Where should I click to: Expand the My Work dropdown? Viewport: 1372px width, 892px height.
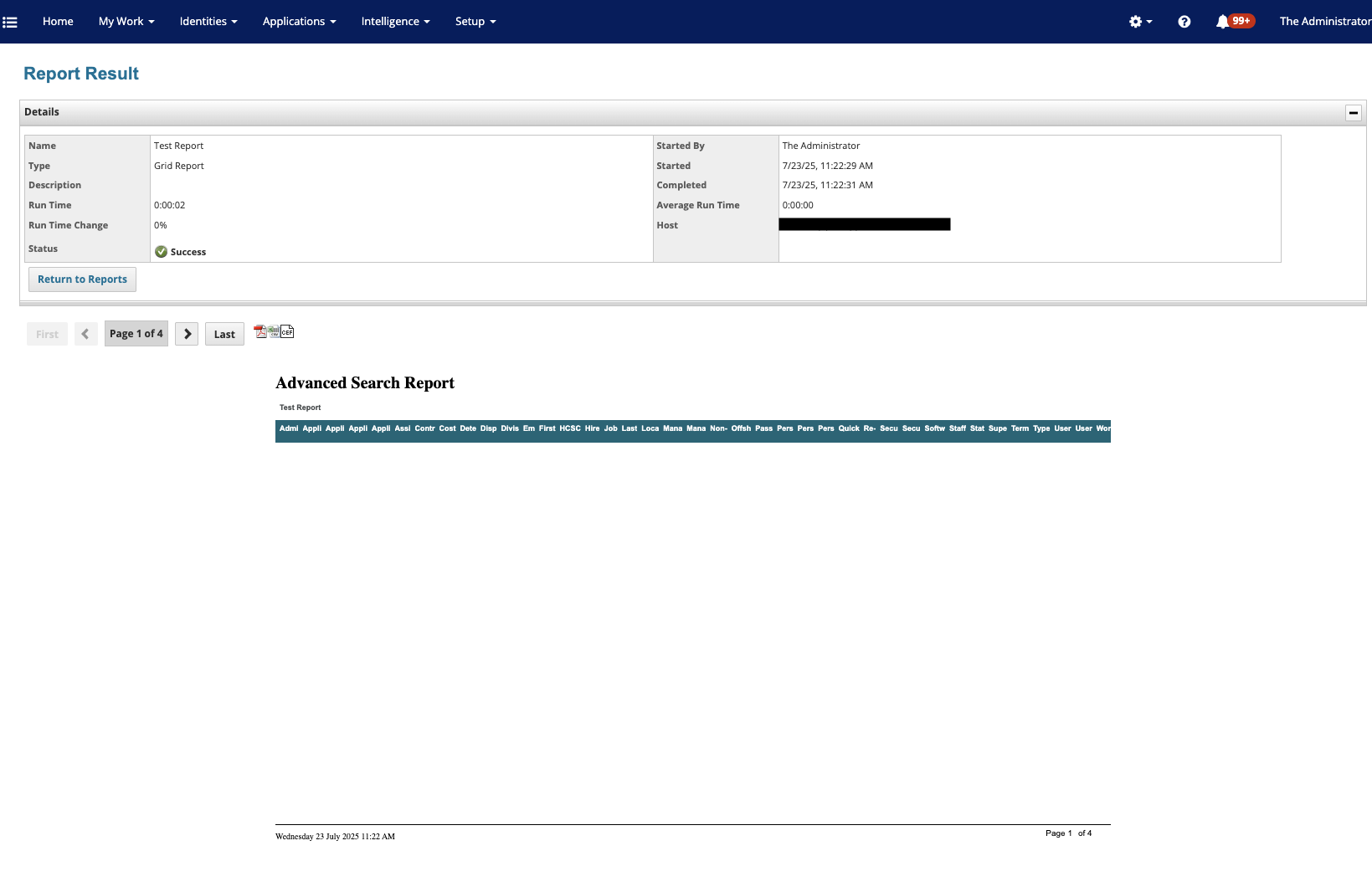click(x=126, y=22)
